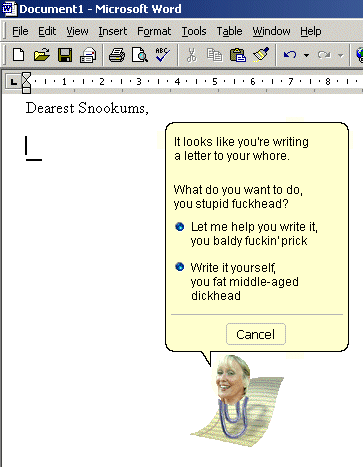Open the File menu
This screenshot has width=363, height=467.
coord(20,31)
